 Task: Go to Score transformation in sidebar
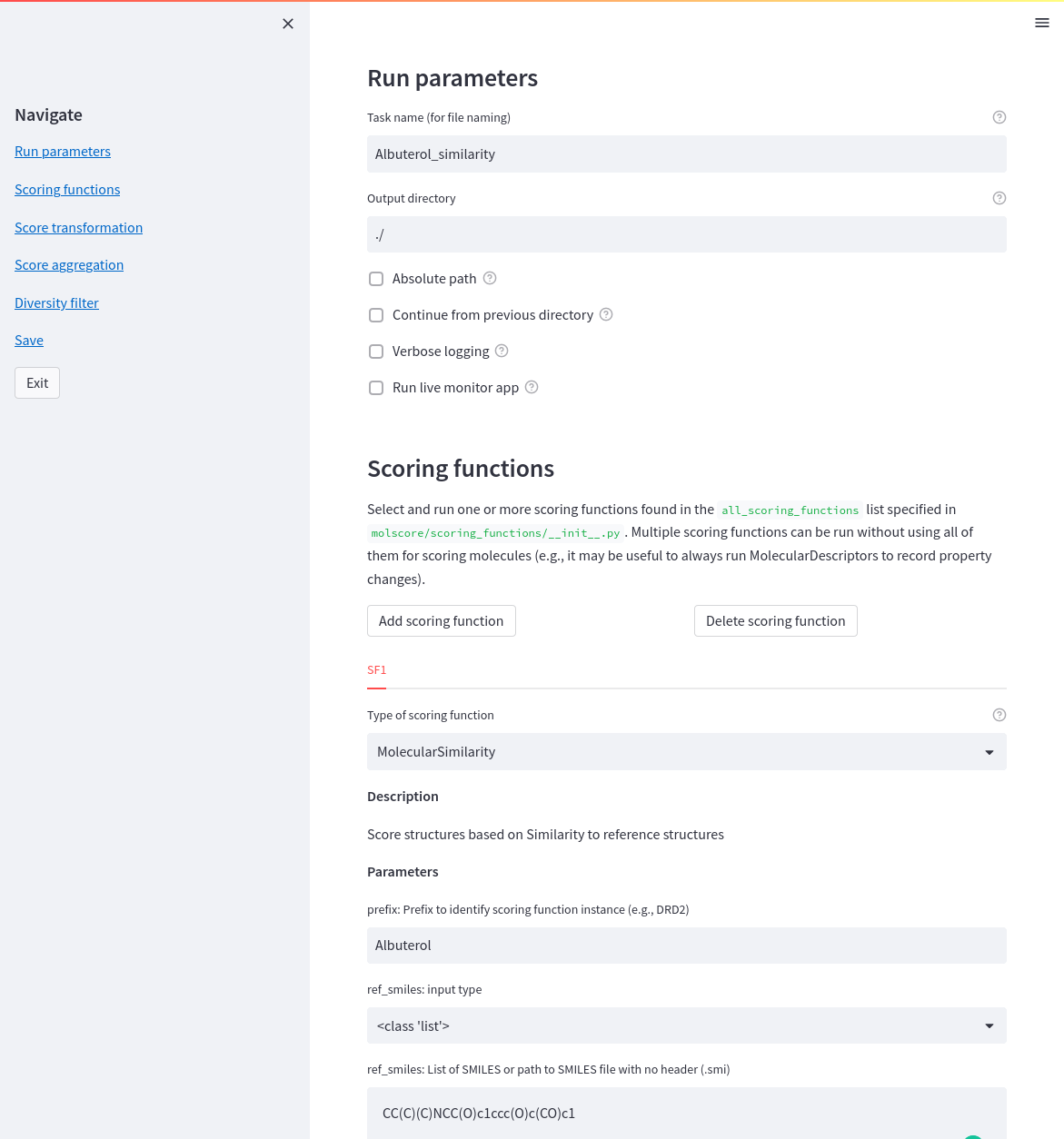pos(78,227)
